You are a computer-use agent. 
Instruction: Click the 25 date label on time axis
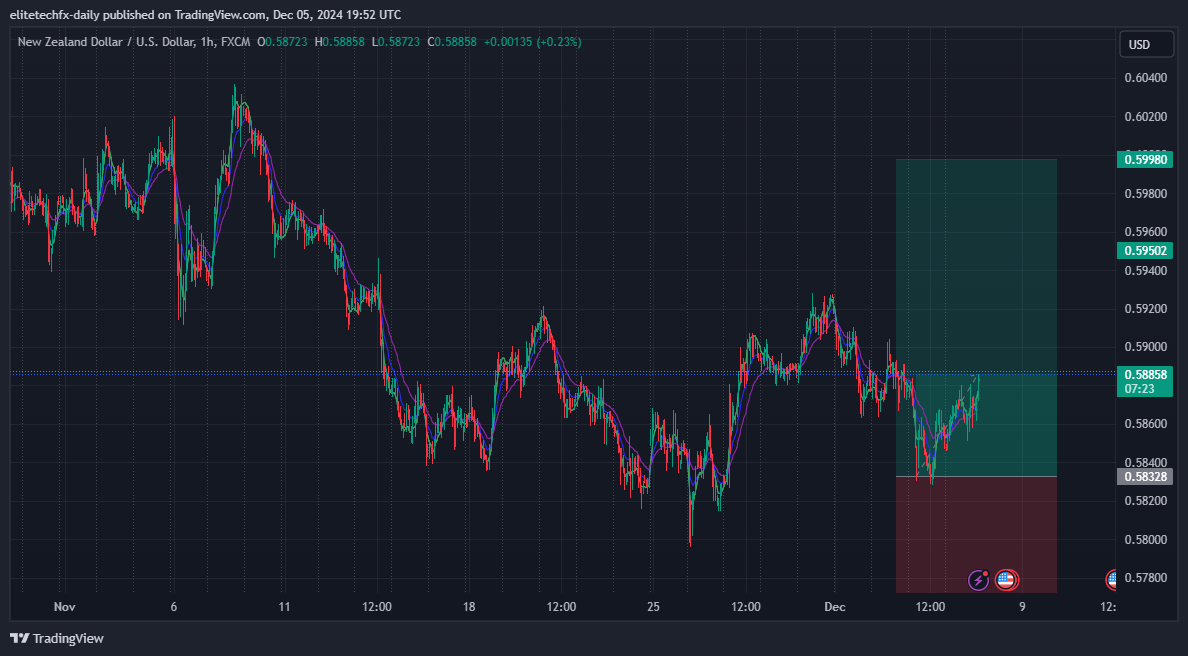653,607
